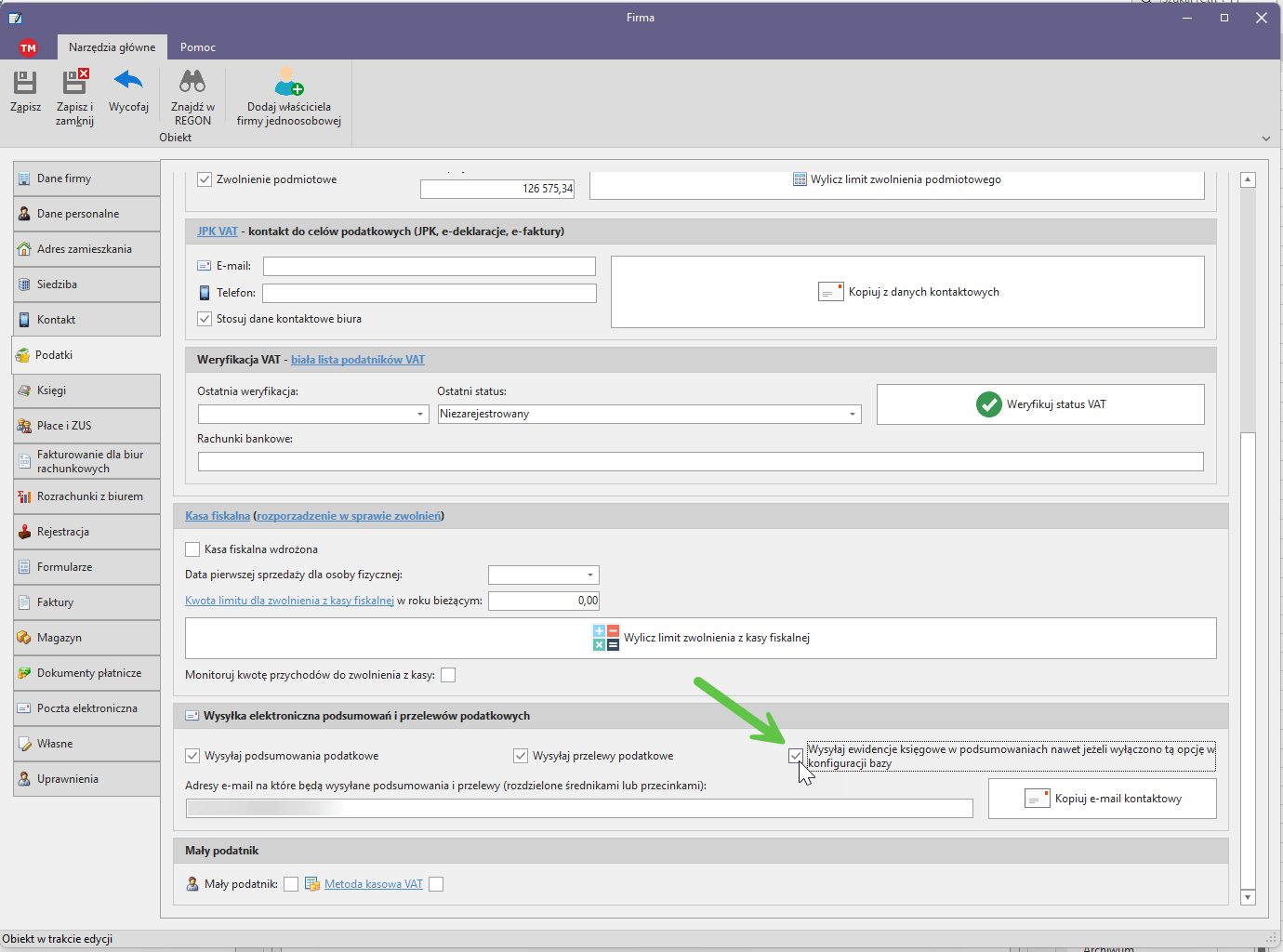Open biała lista podatników VAT link

(x=357, y=360)
